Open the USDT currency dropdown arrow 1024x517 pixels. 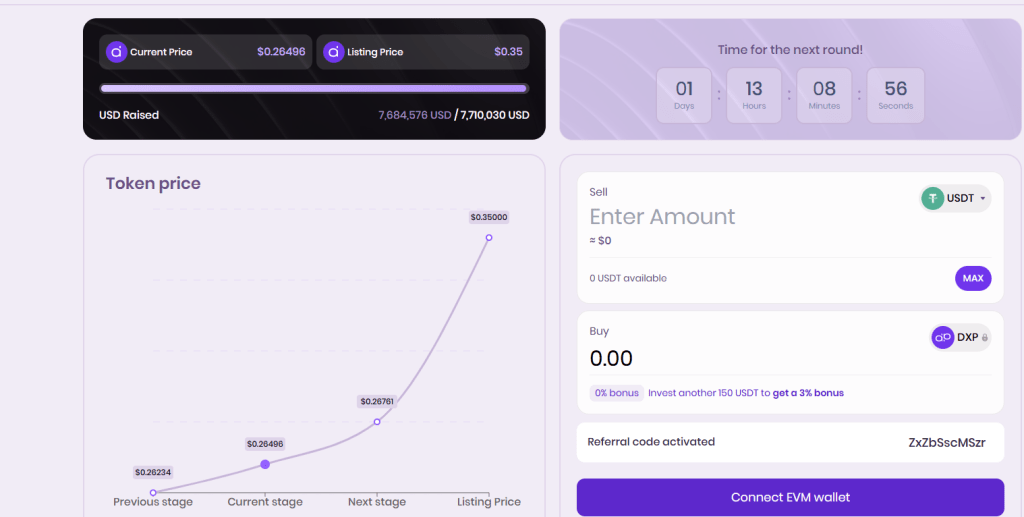tap(983, 198)
